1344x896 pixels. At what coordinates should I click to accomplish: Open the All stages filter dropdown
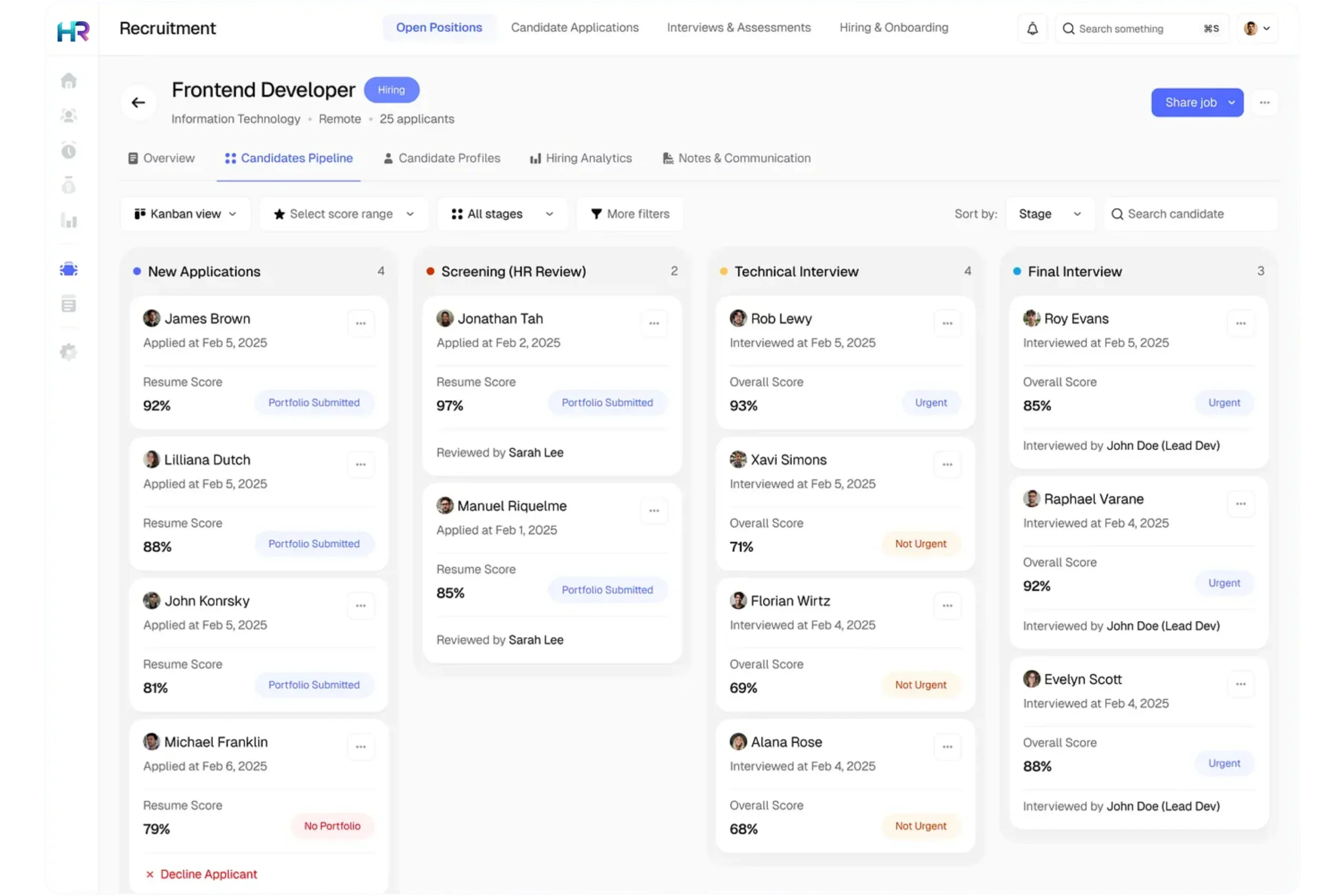pyautogui.click(x=502, y=214)
